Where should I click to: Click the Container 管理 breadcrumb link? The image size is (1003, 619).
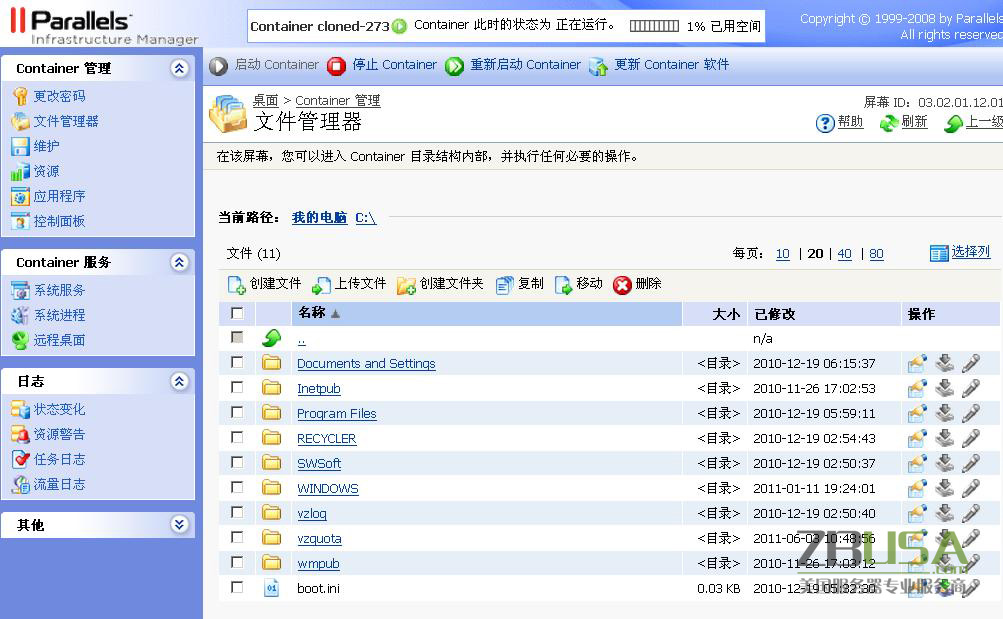[338, 100]
